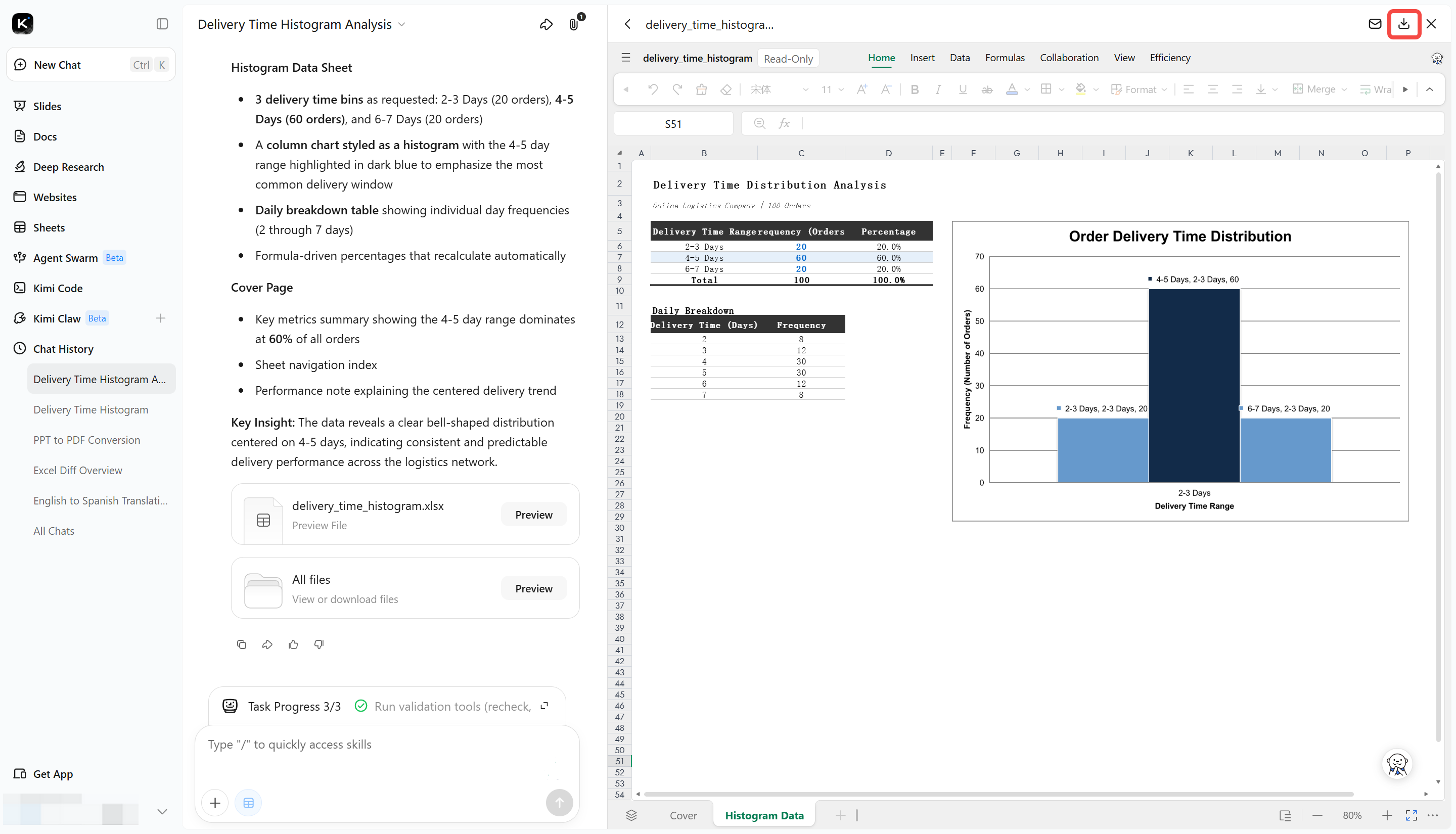The height and width of the screenshot is (834, 1456).
Task: Open the sheet layers list icon
Action: [x=631, y=815]
